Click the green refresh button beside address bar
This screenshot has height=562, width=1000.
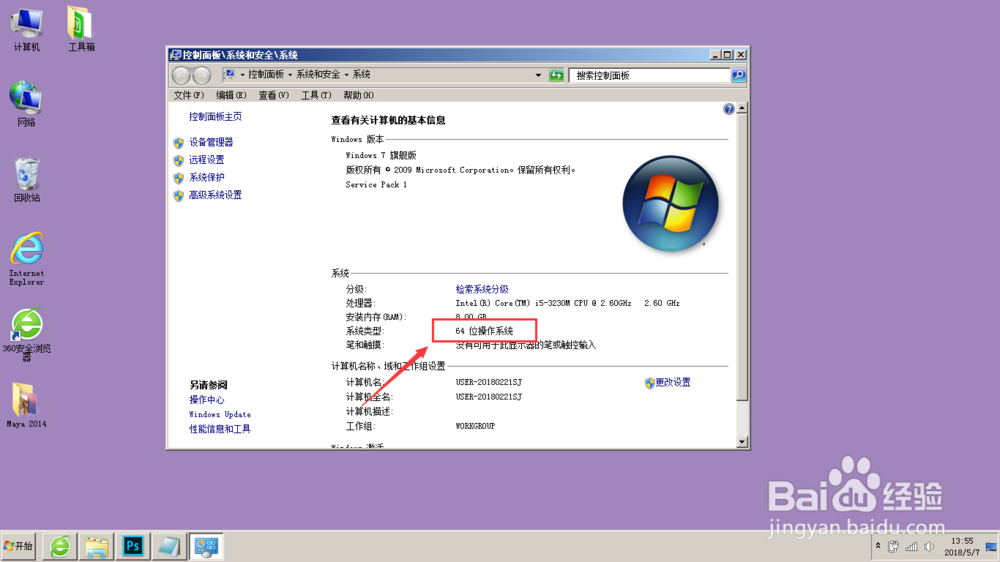(x=556, y=75)
